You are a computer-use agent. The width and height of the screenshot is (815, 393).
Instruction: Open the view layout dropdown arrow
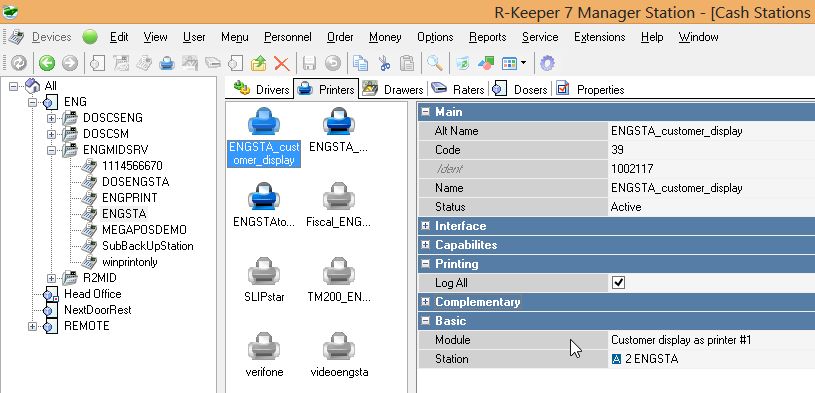point(523,63)
